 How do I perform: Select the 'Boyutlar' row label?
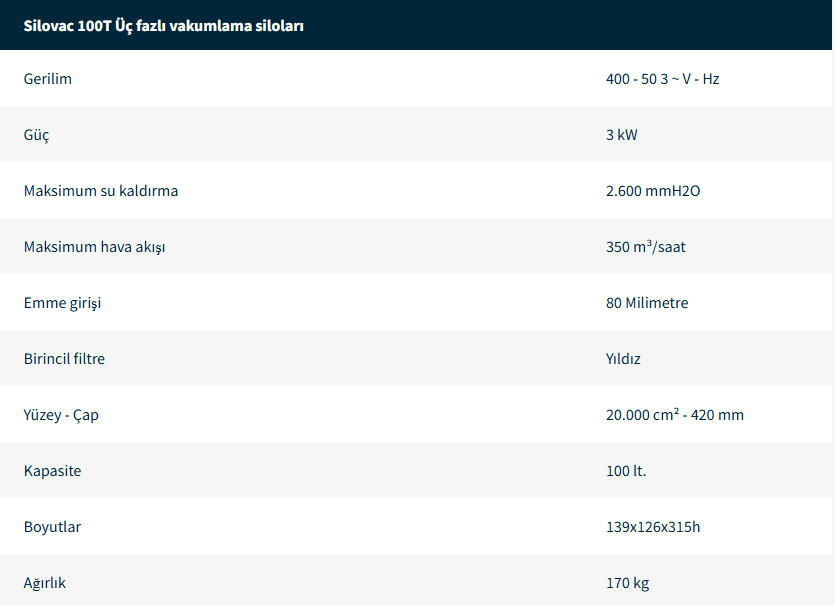point(52,527)
